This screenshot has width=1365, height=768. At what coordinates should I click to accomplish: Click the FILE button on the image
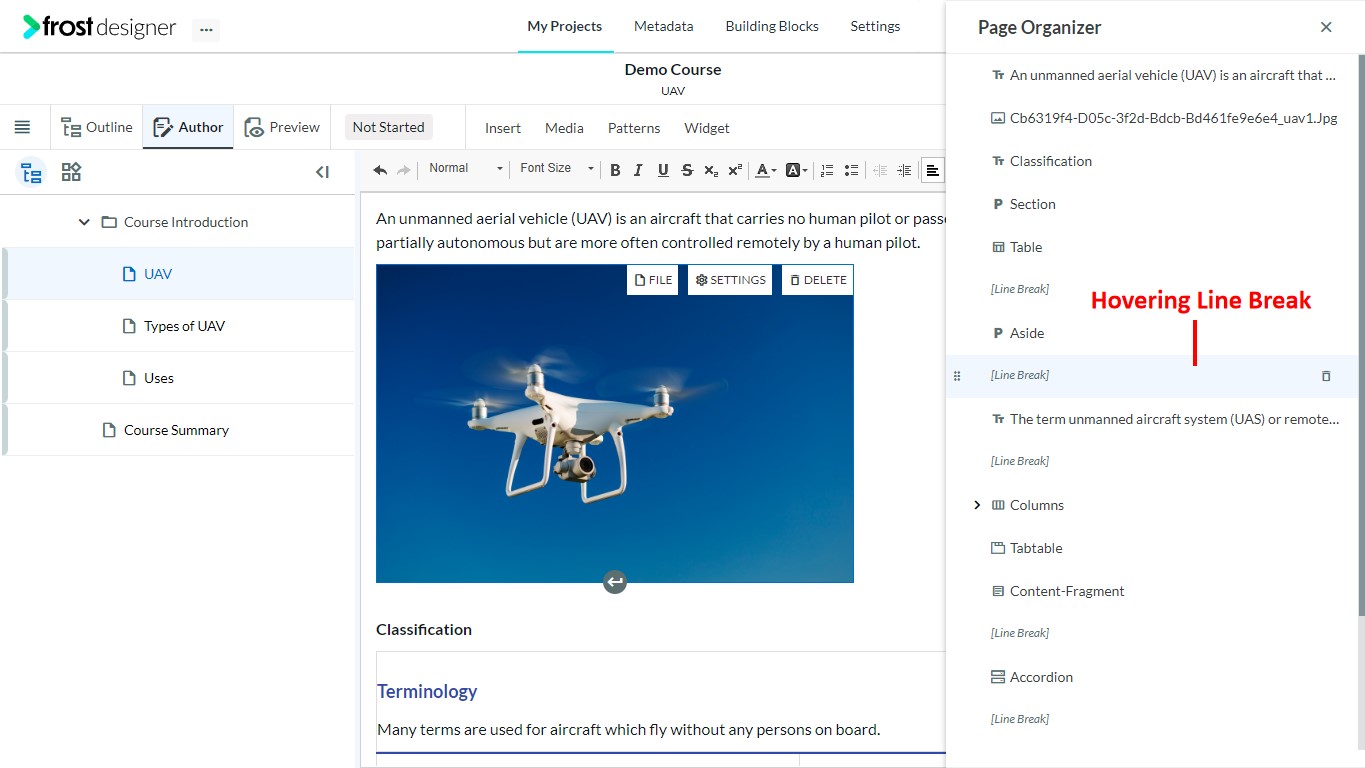click(x=653, y=280)
